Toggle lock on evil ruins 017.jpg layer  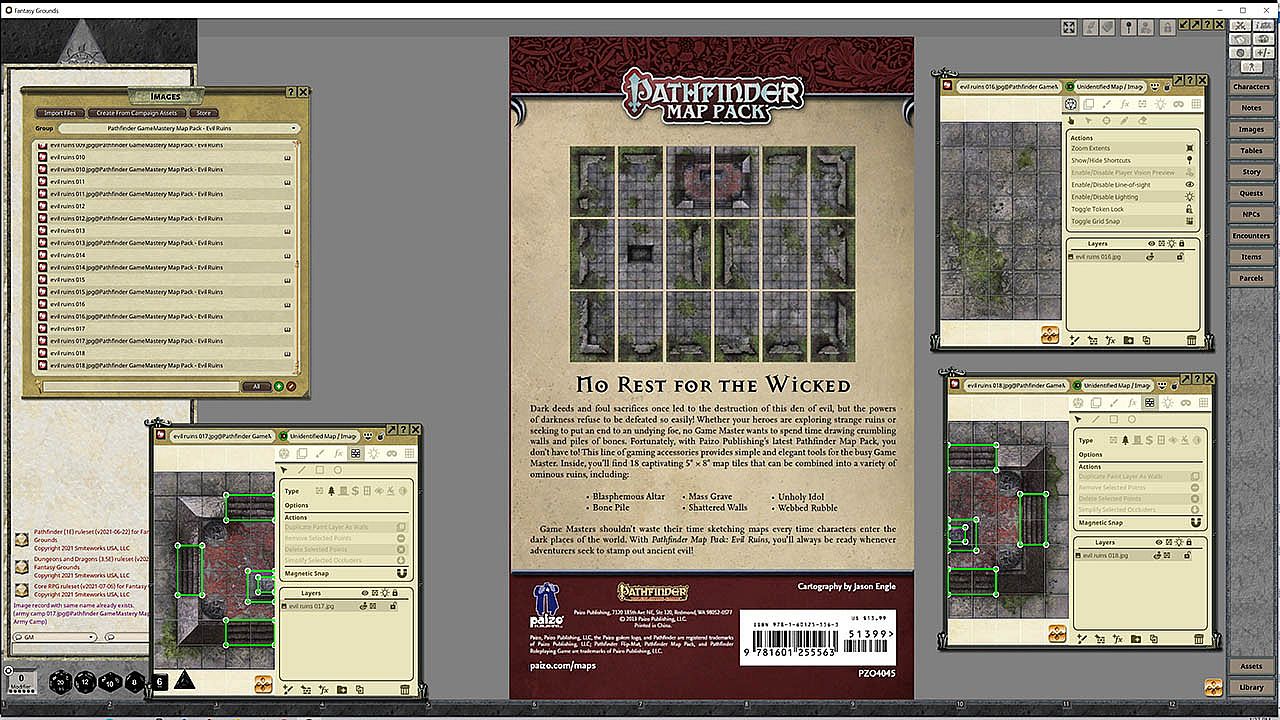(x=394, y=606)
